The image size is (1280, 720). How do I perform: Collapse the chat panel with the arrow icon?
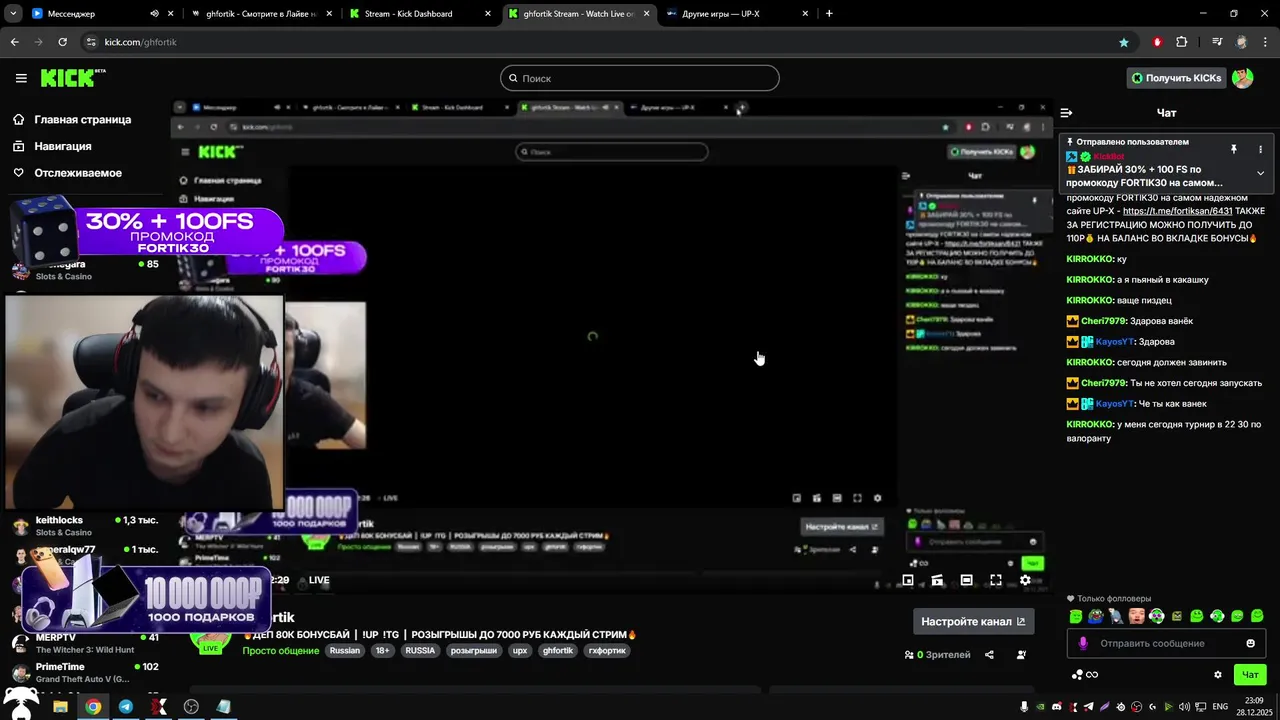1066,113
